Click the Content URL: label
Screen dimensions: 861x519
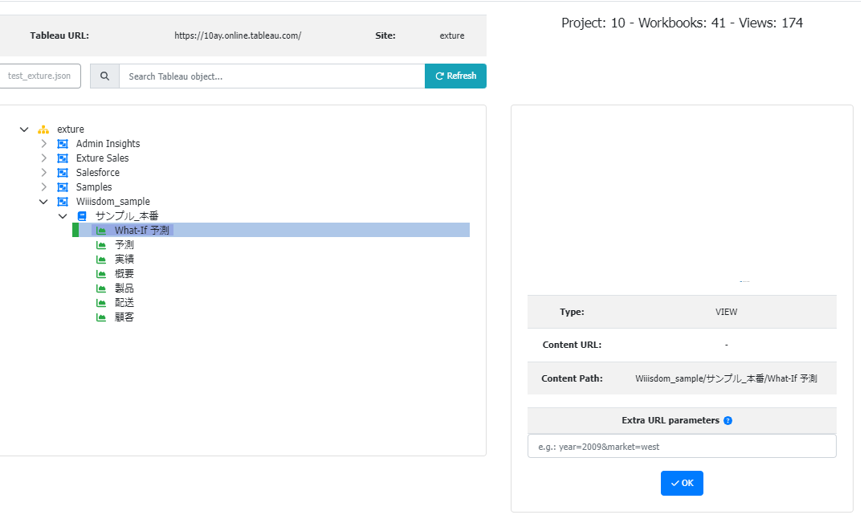coord(572,345)
